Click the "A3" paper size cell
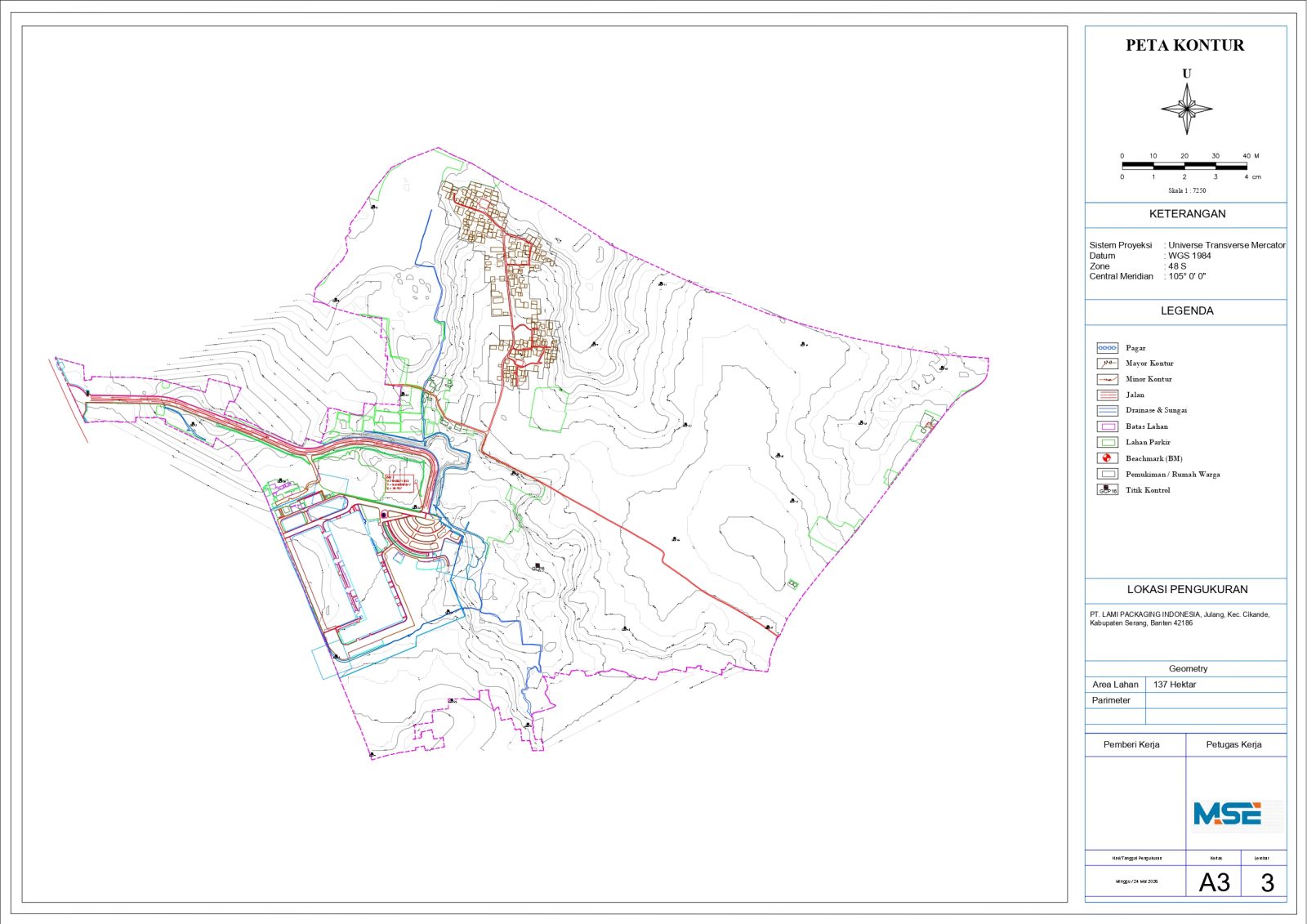Screen dimensions: 1307x924 [x=1214, y=882]
